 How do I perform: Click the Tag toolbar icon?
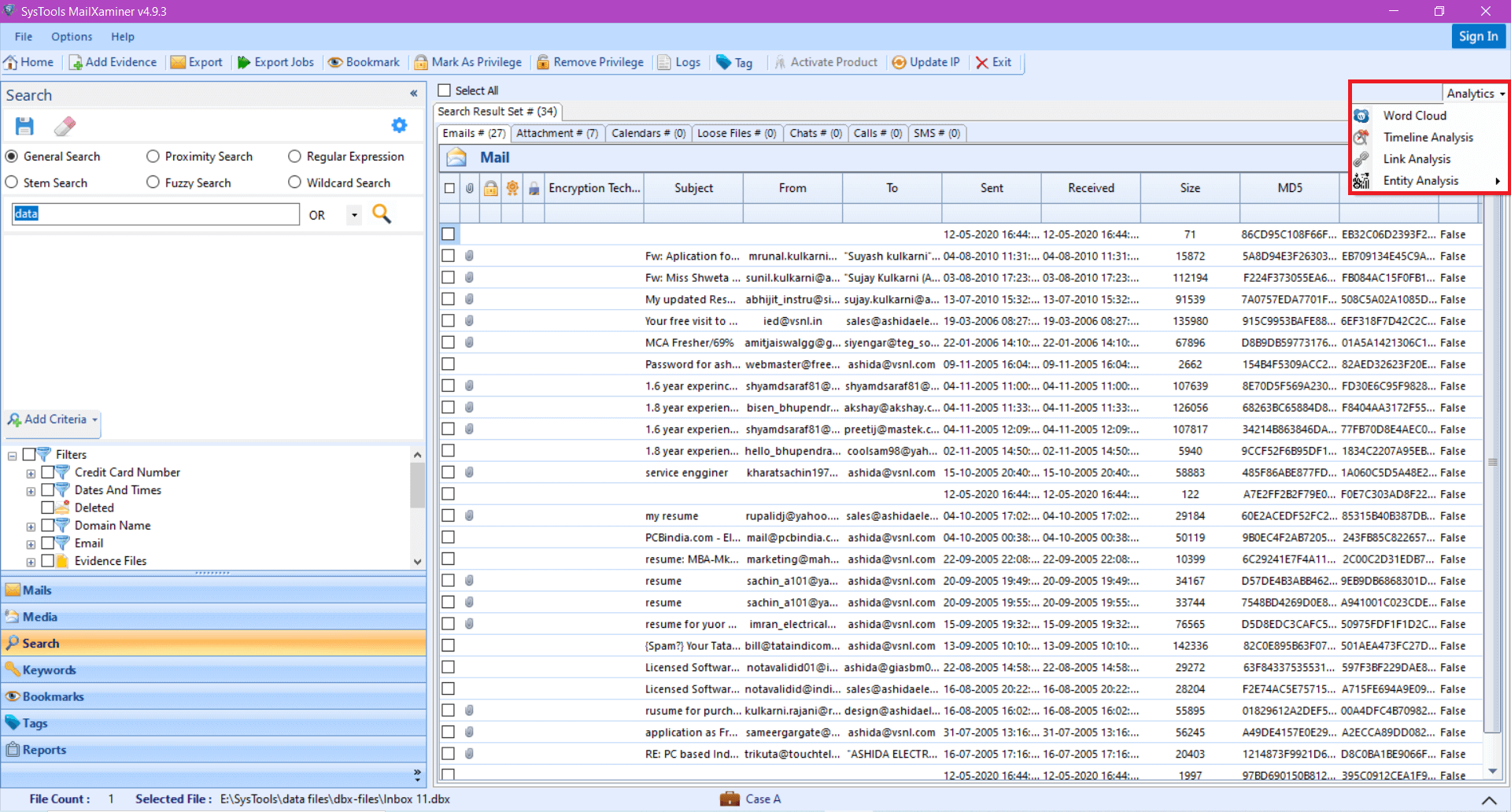point(734,62)
